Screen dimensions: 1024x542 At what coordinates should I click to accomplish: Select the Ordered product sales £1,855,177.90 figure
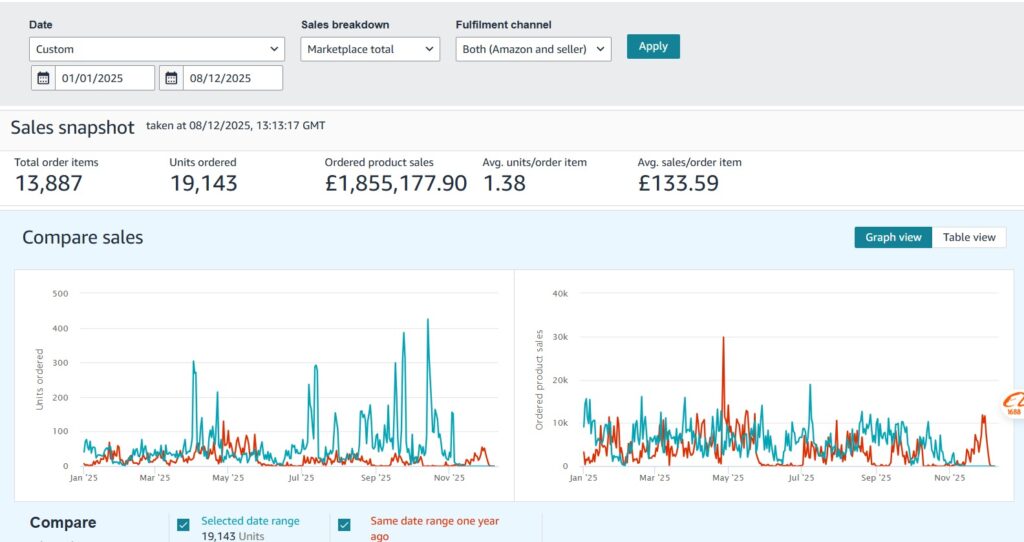395,183
